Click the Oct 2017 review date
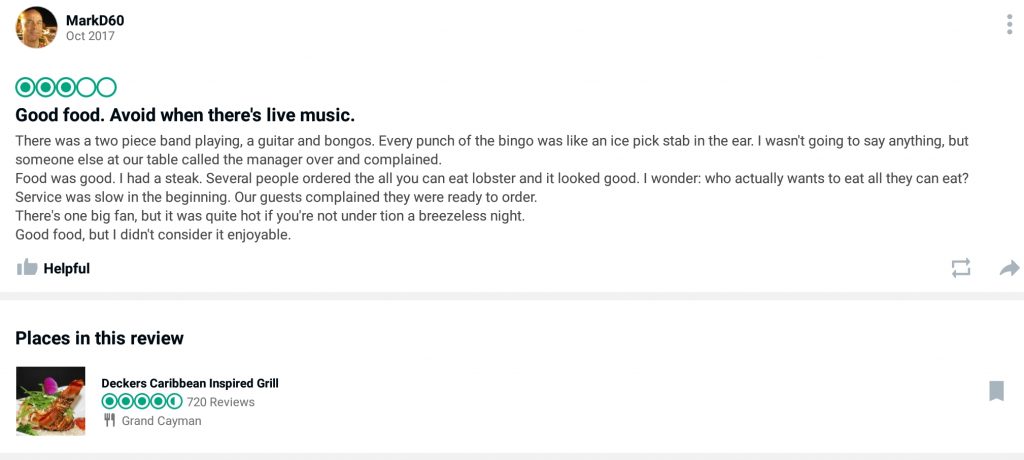Viewport: 1024px width, 460px height. (90, 37)
